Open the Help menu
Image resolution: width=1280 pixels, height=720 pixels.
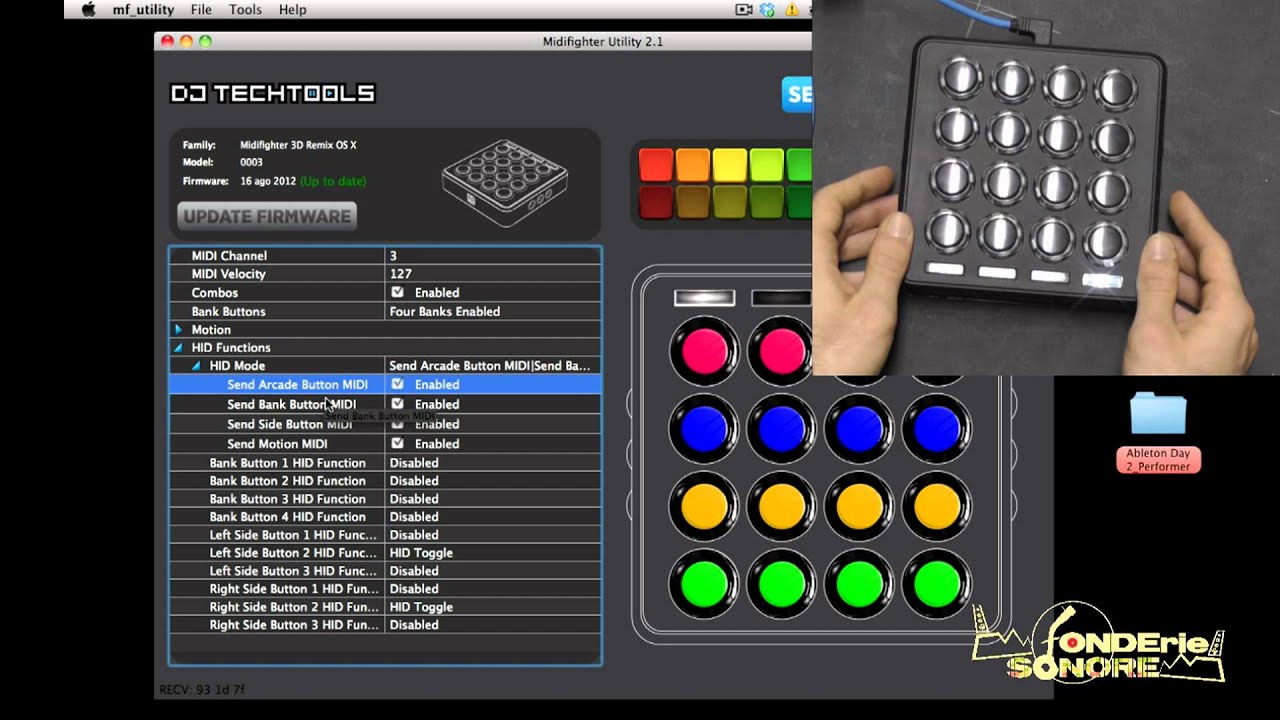pyautogui.click(x=292, y=10)
